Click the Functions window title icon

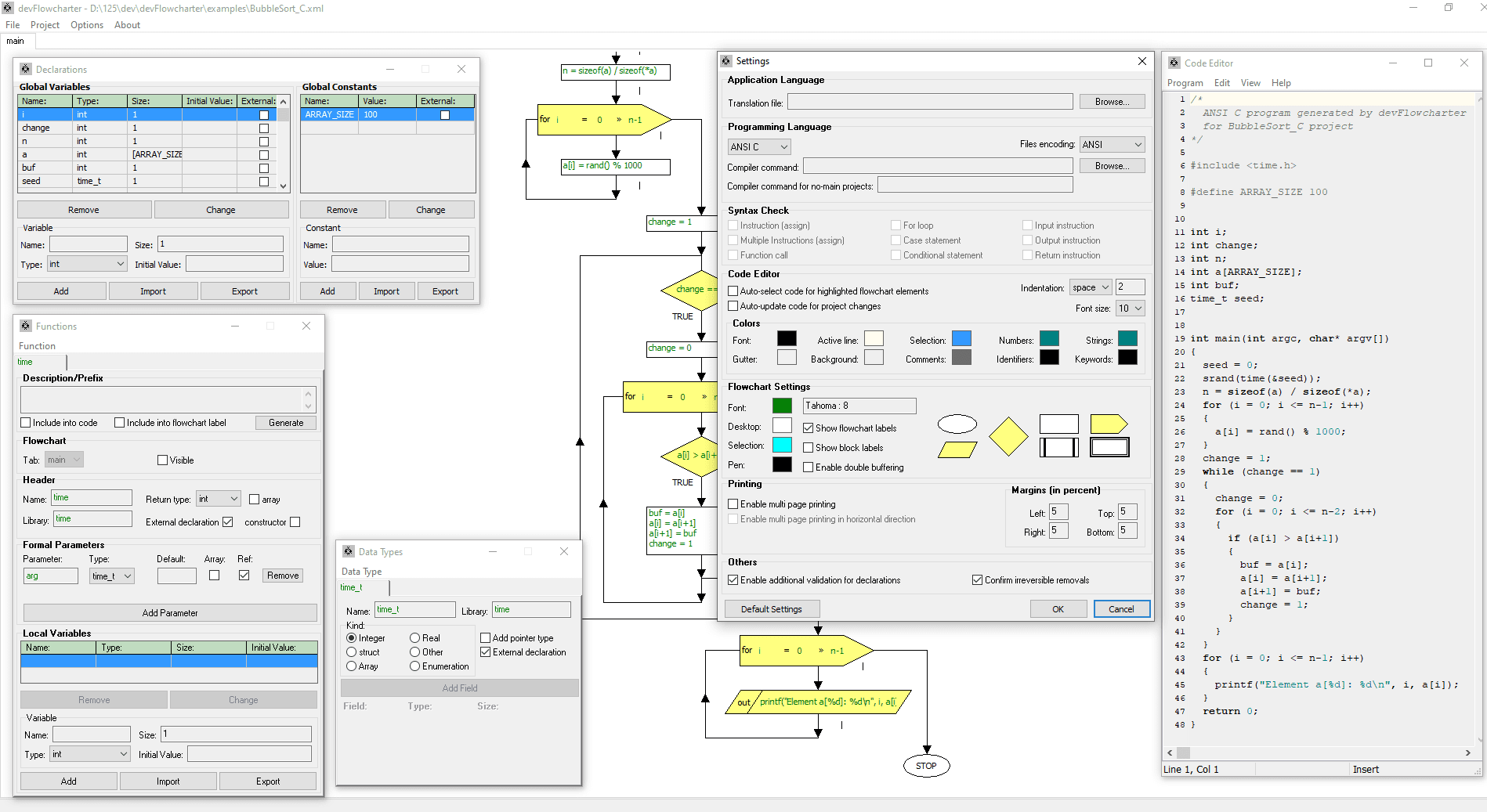[x=26, y=326]
